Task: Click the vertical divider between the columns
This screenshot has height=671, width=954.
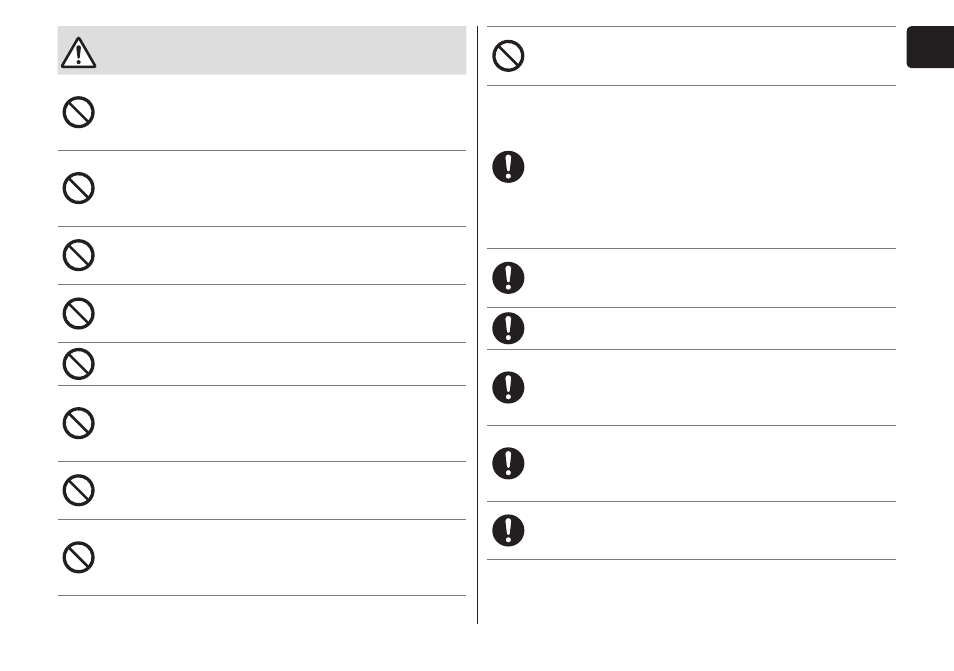Action: tap(478, 325)
